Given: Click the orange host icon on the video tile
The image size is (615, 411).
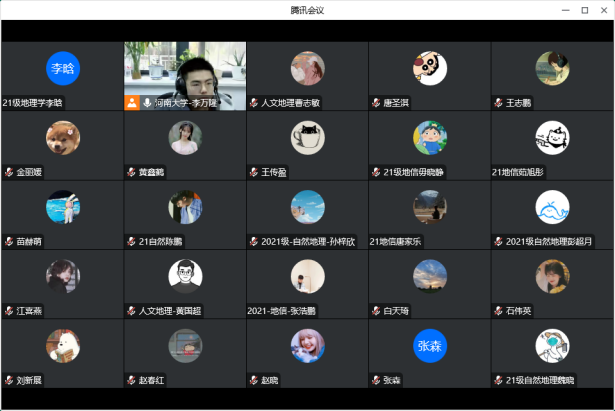Looking at the screenshot, I should pos(131,102).
